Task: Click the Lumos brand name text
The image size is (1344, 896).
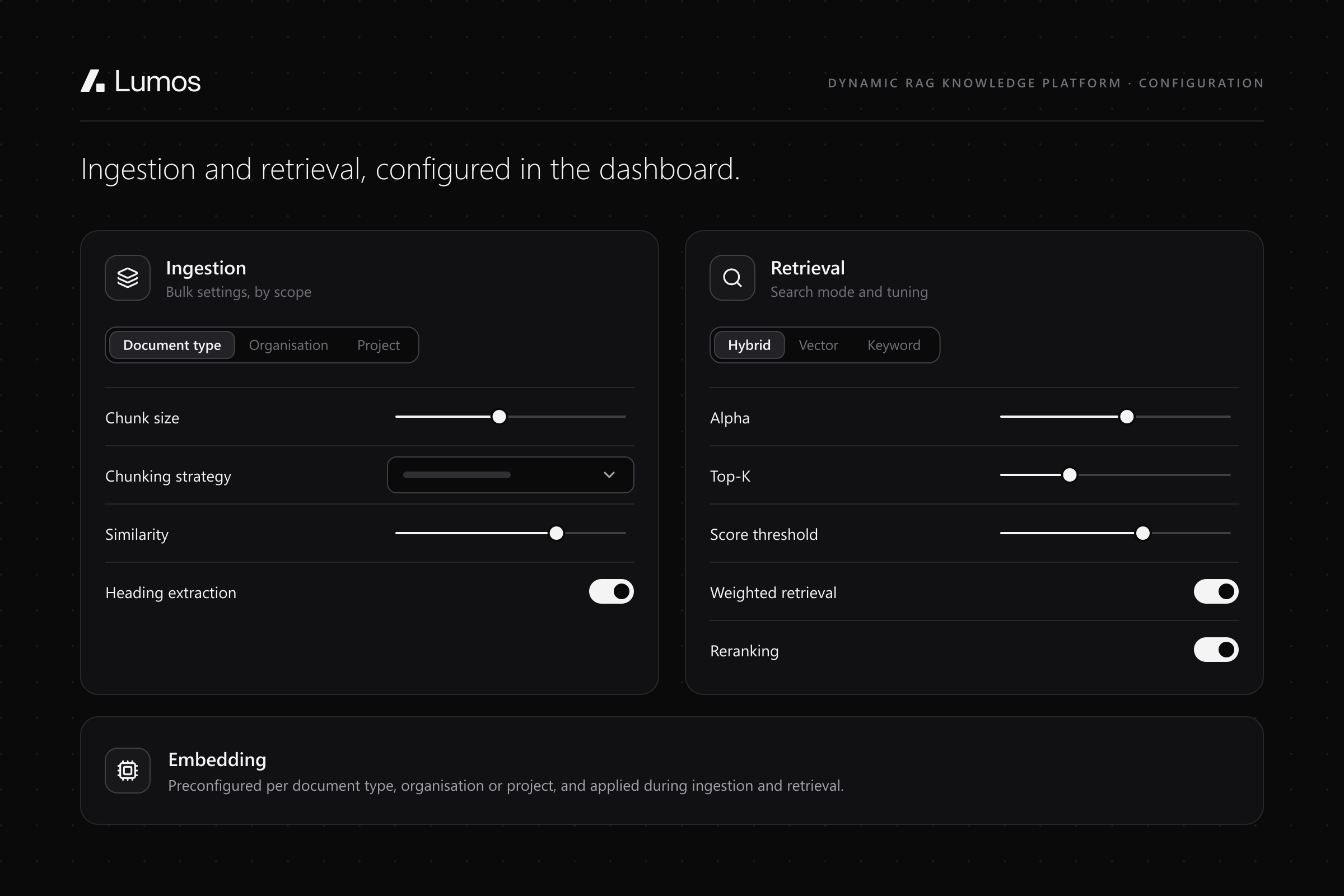Action: [158, 81]
